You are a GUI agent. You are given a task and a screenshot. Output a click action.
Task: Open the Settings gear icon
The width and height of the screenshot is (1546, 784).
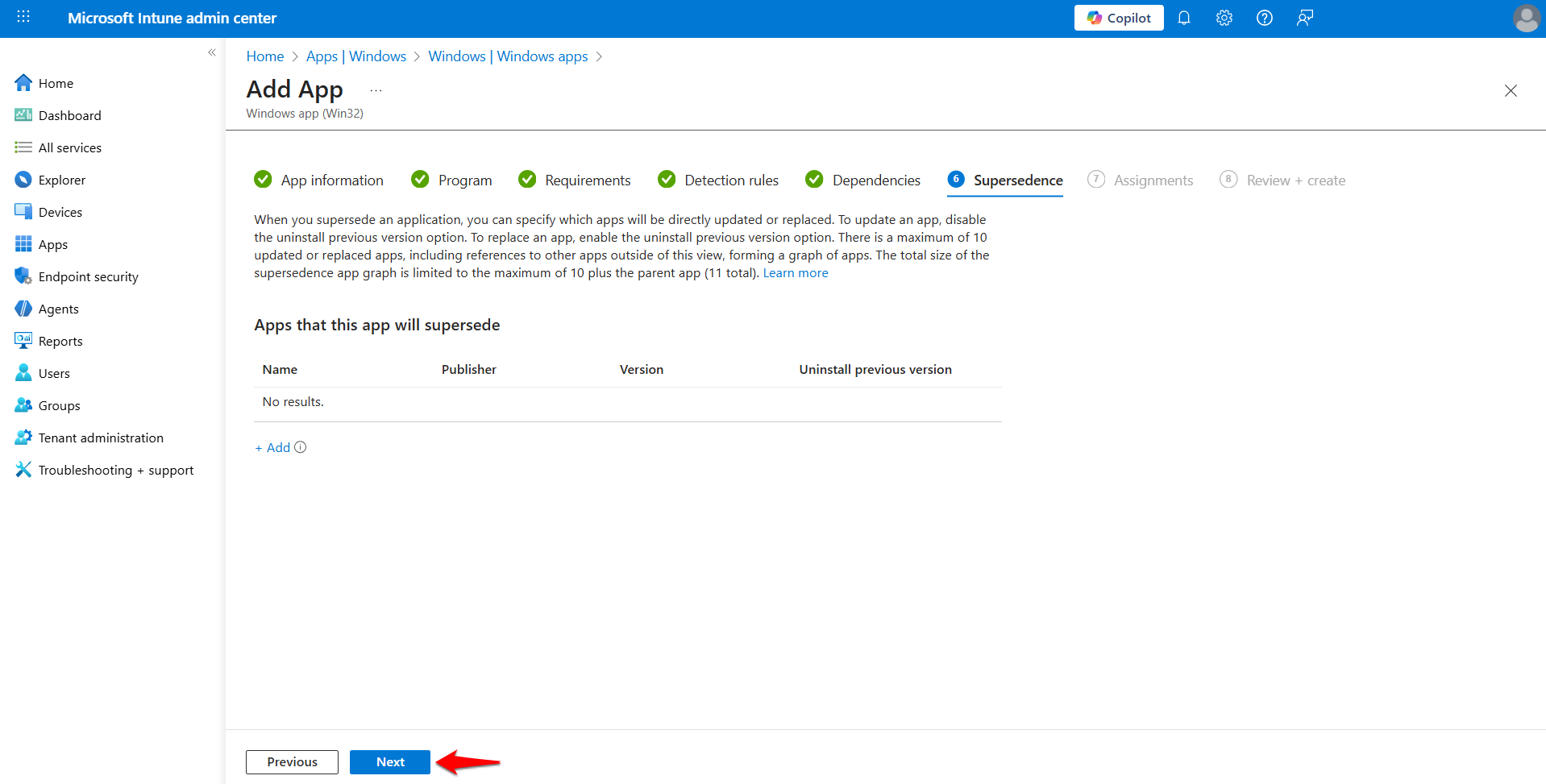(x=1224, y=18)
